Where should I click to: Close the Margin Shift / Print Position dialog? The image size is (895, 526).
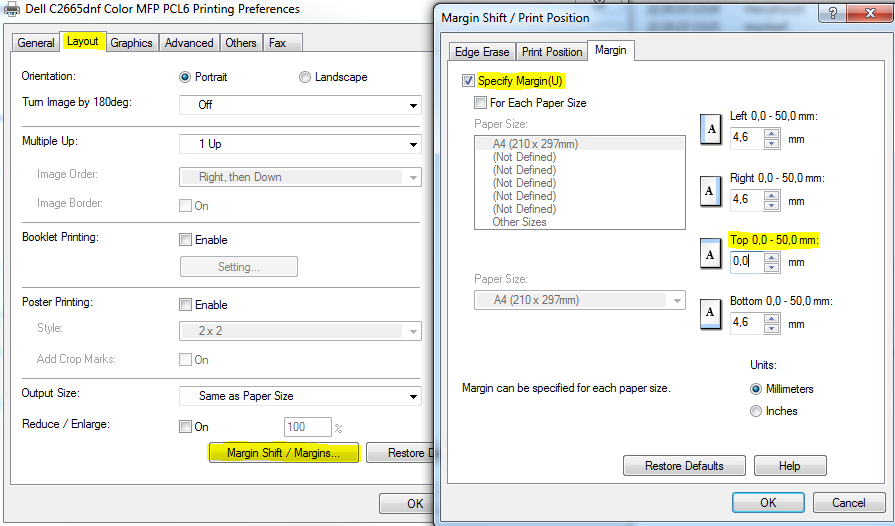pos(870,13)
